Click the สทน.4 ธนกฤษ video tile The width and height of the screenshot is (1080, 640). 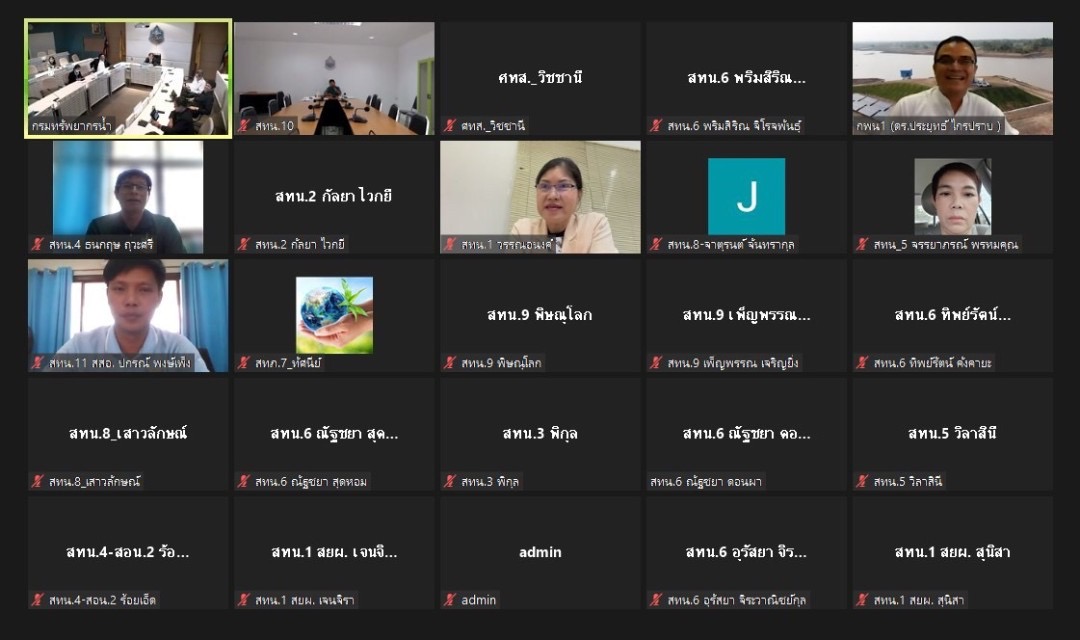click(128, 197)
